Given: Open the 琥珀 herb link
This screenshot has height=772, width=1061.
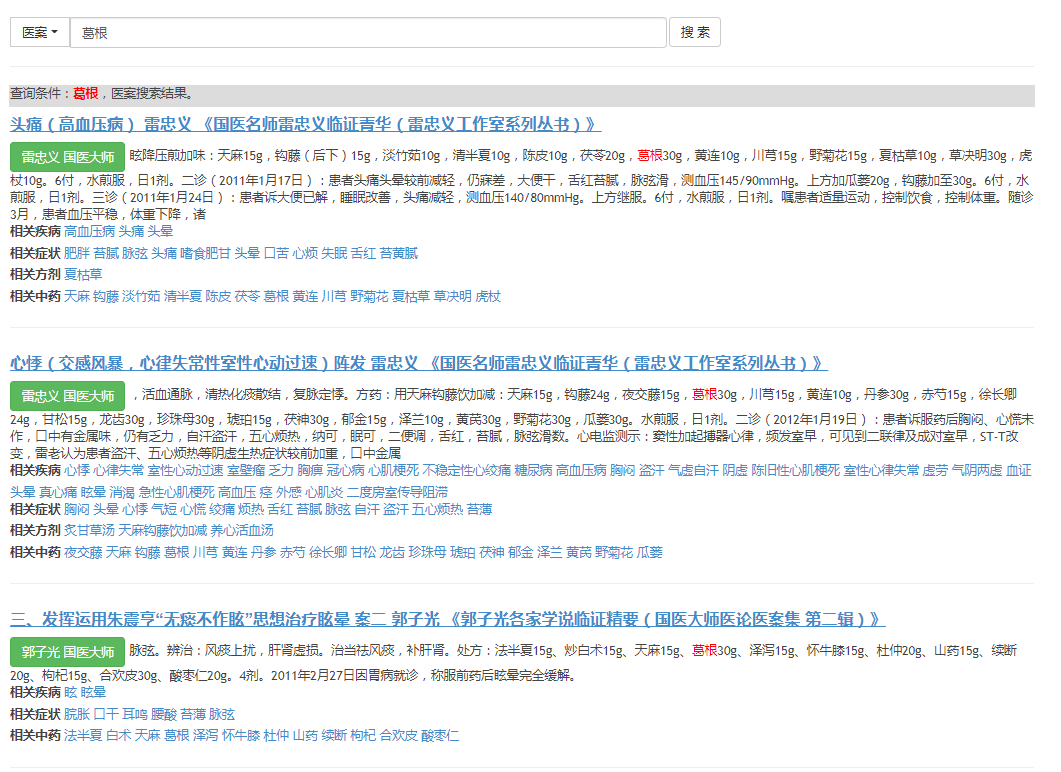Looking at the screenshot, I should pos(463,553).
